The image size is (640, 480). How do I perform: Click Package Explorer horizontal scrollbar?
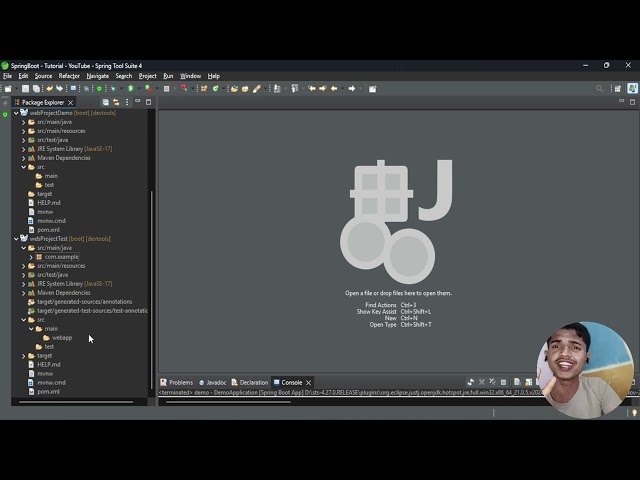[76, 402]
